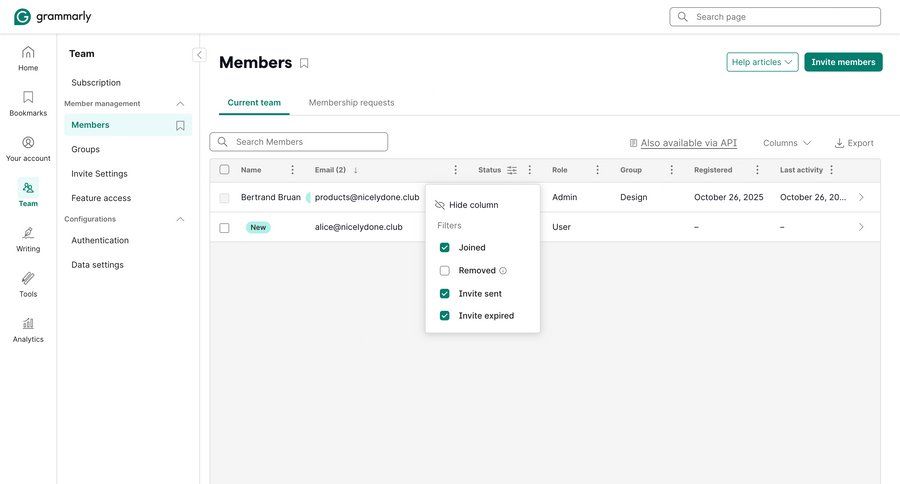Click Email sort arrow icon

355,170
